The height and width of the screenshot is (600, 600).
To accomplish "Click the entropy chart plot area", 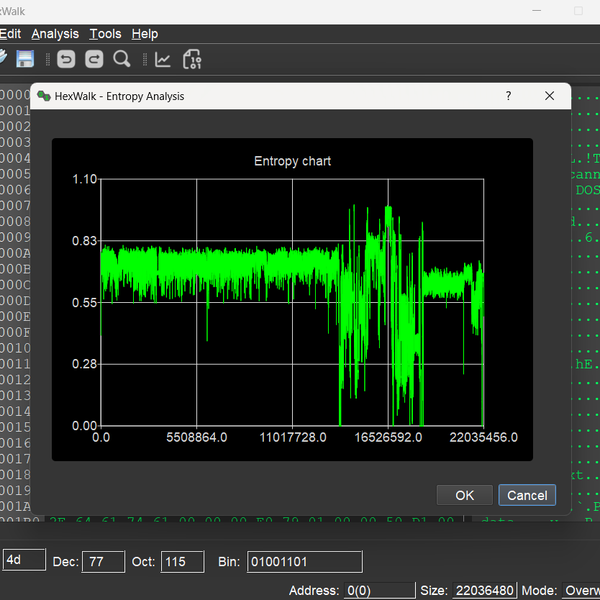I will [x=292, y=302].
